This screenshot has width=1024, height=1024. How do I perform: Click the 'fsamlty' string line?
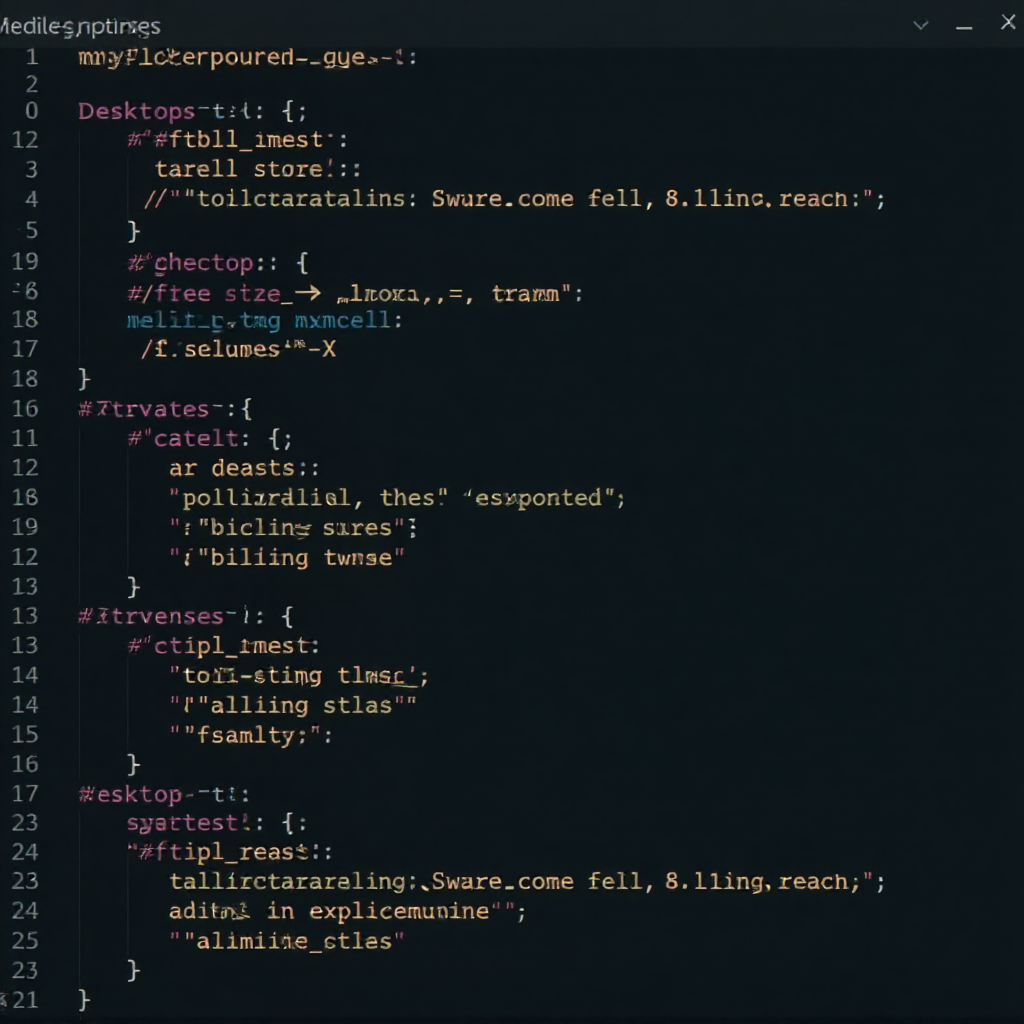(x=251, y=735)
